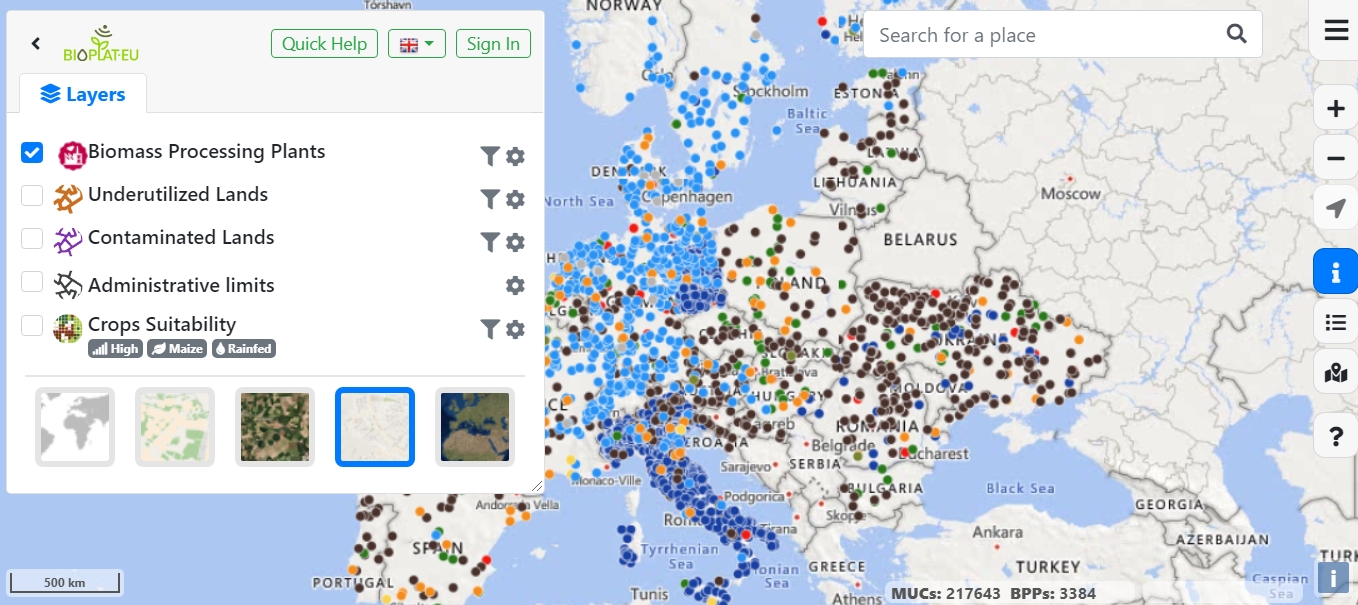
Task: Enable the Crops Suitability layer
Action: (31, 324)
